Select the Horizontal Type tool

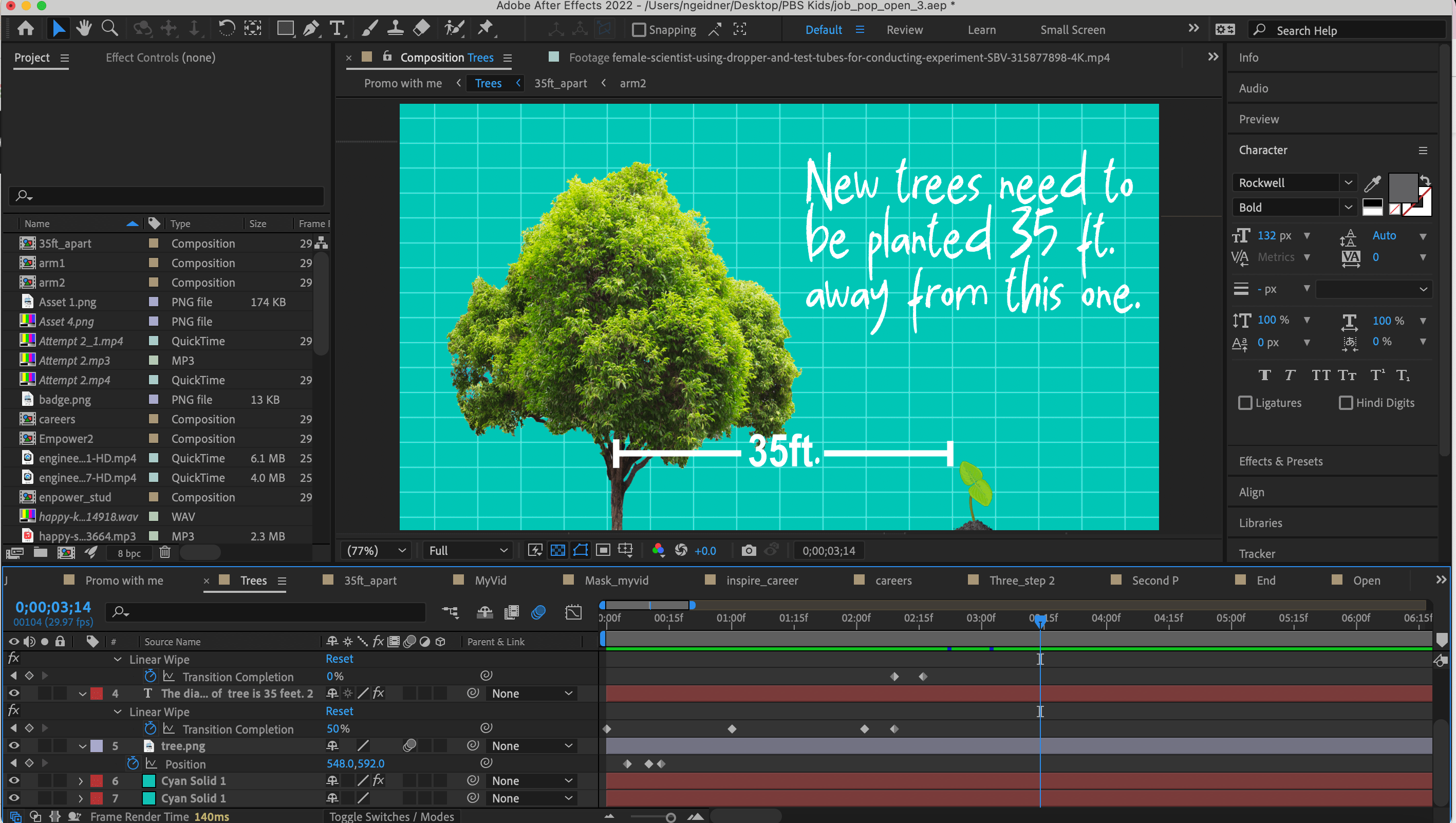click(338, 28)
